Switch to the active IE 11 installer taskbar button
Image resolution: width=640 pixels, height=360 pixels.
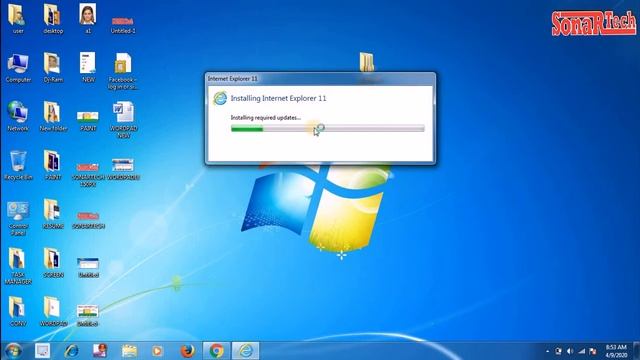245,351
